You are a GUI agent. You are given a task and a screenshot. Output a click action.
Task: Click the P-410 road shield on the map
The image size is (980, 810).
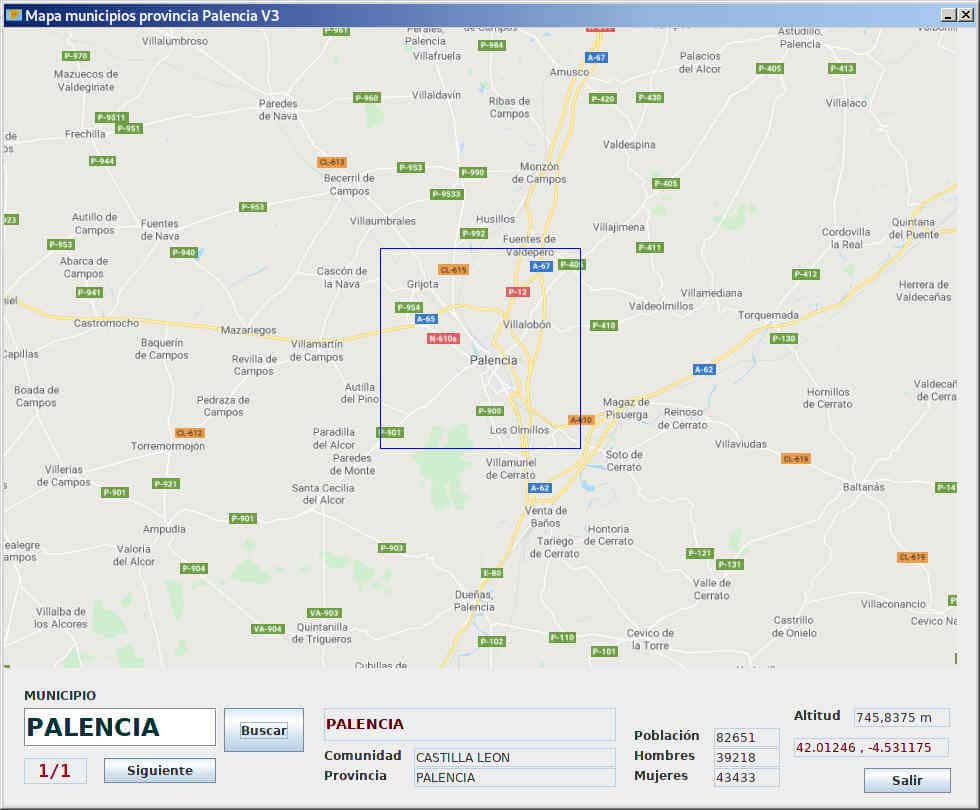tap(604, 325)
